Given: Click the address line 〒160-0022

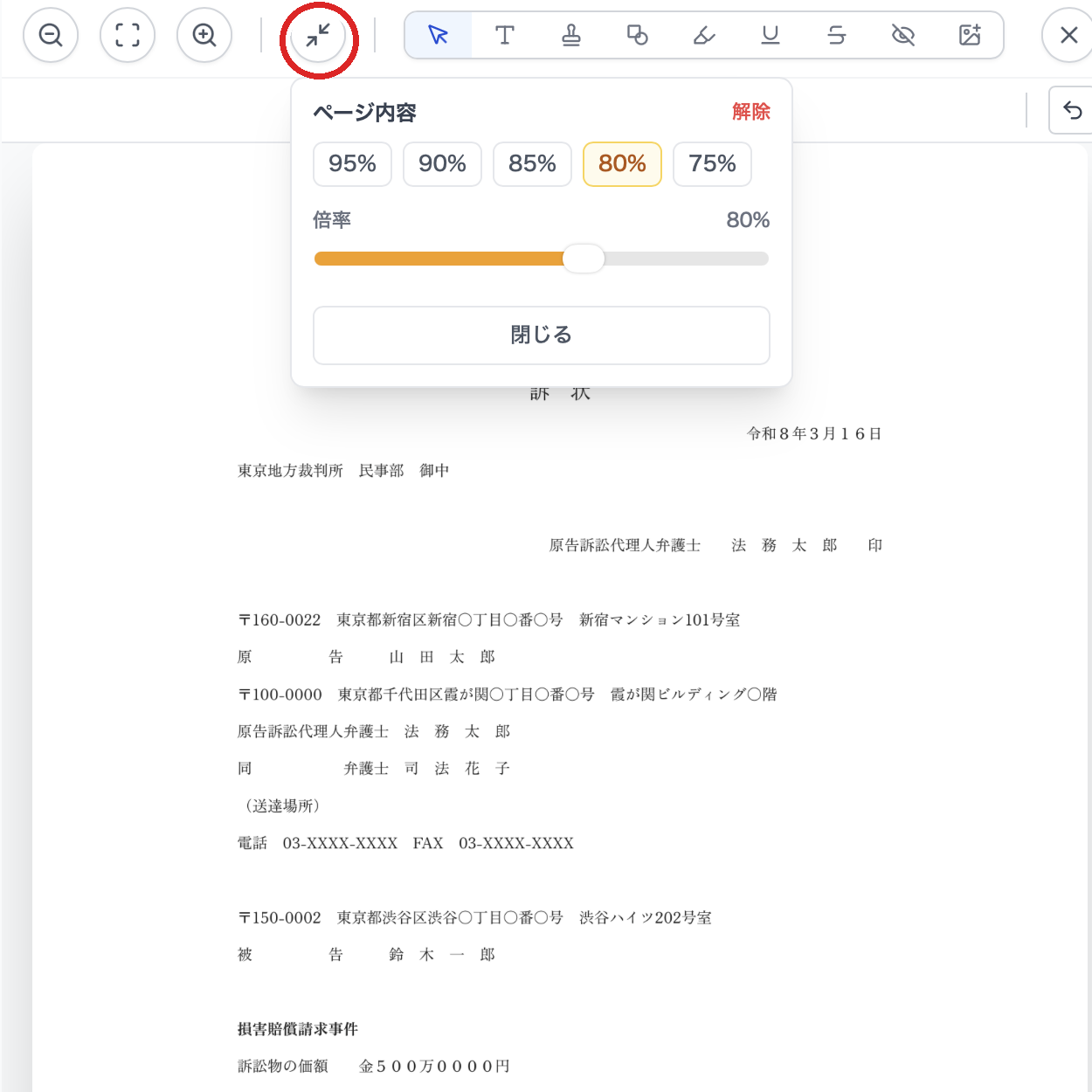Looking at the screenshot, I should 489,620.
